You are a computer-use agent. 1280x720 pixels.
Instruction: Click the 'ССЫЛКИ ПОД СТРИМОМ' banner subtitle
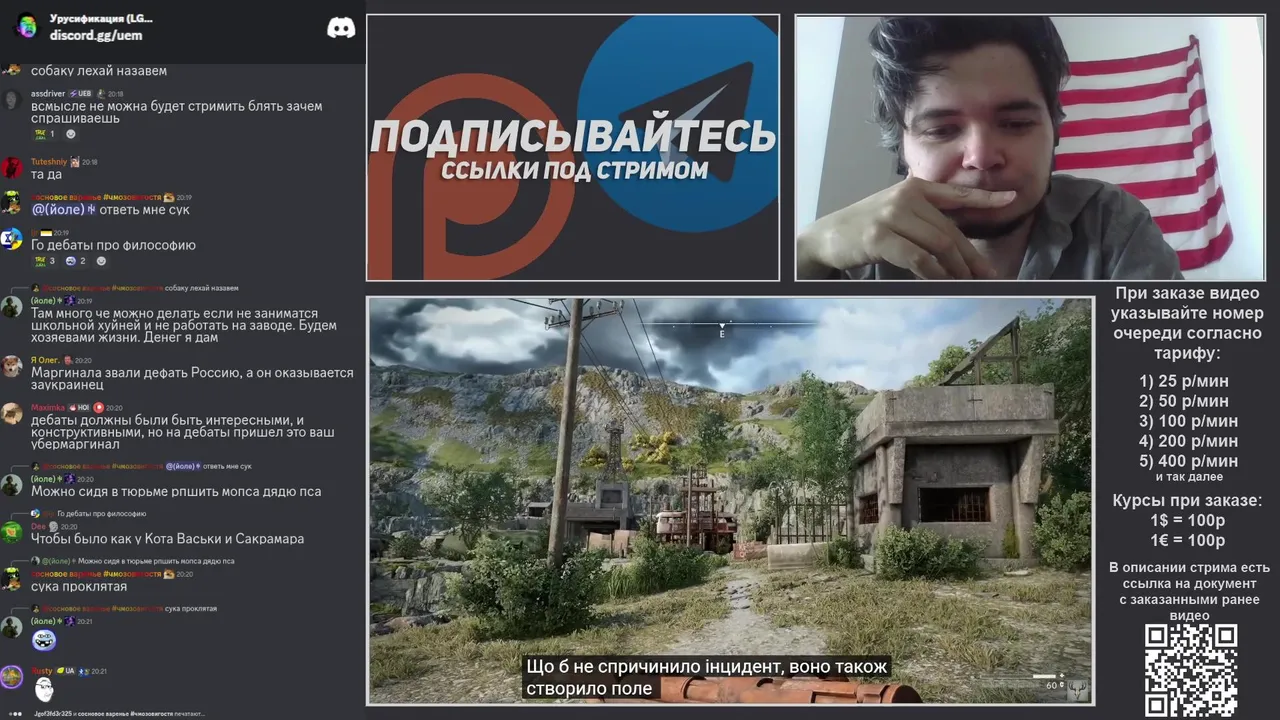tap(575, 171)
